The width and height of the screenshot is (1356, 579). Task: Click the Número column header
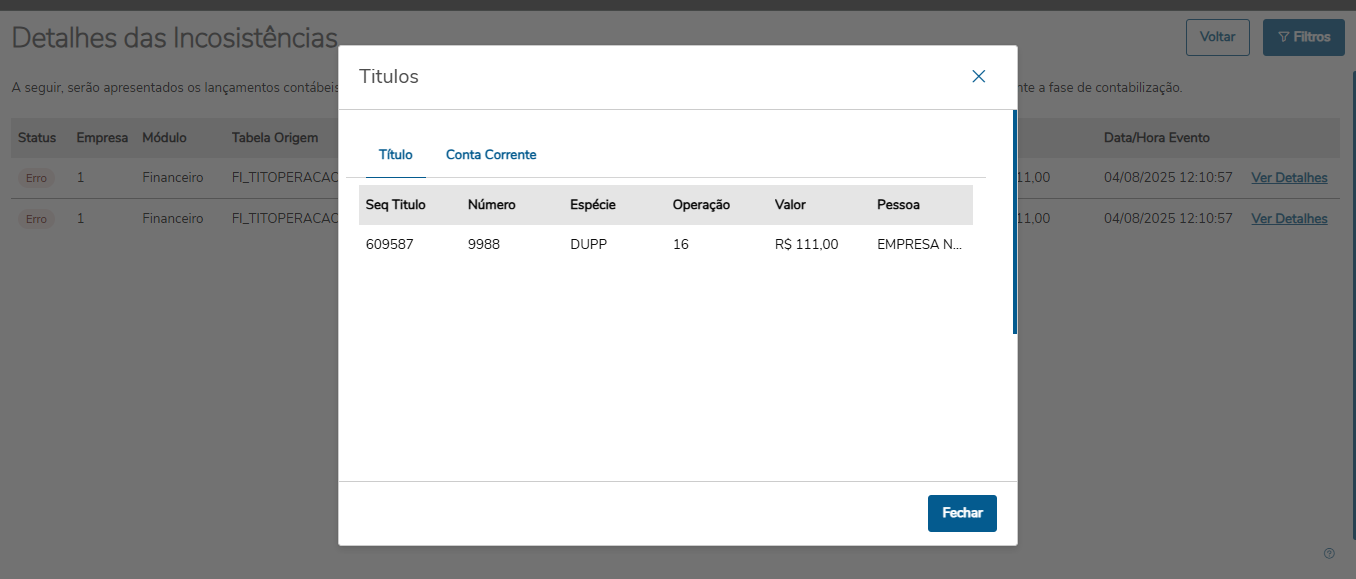point(492,205)
